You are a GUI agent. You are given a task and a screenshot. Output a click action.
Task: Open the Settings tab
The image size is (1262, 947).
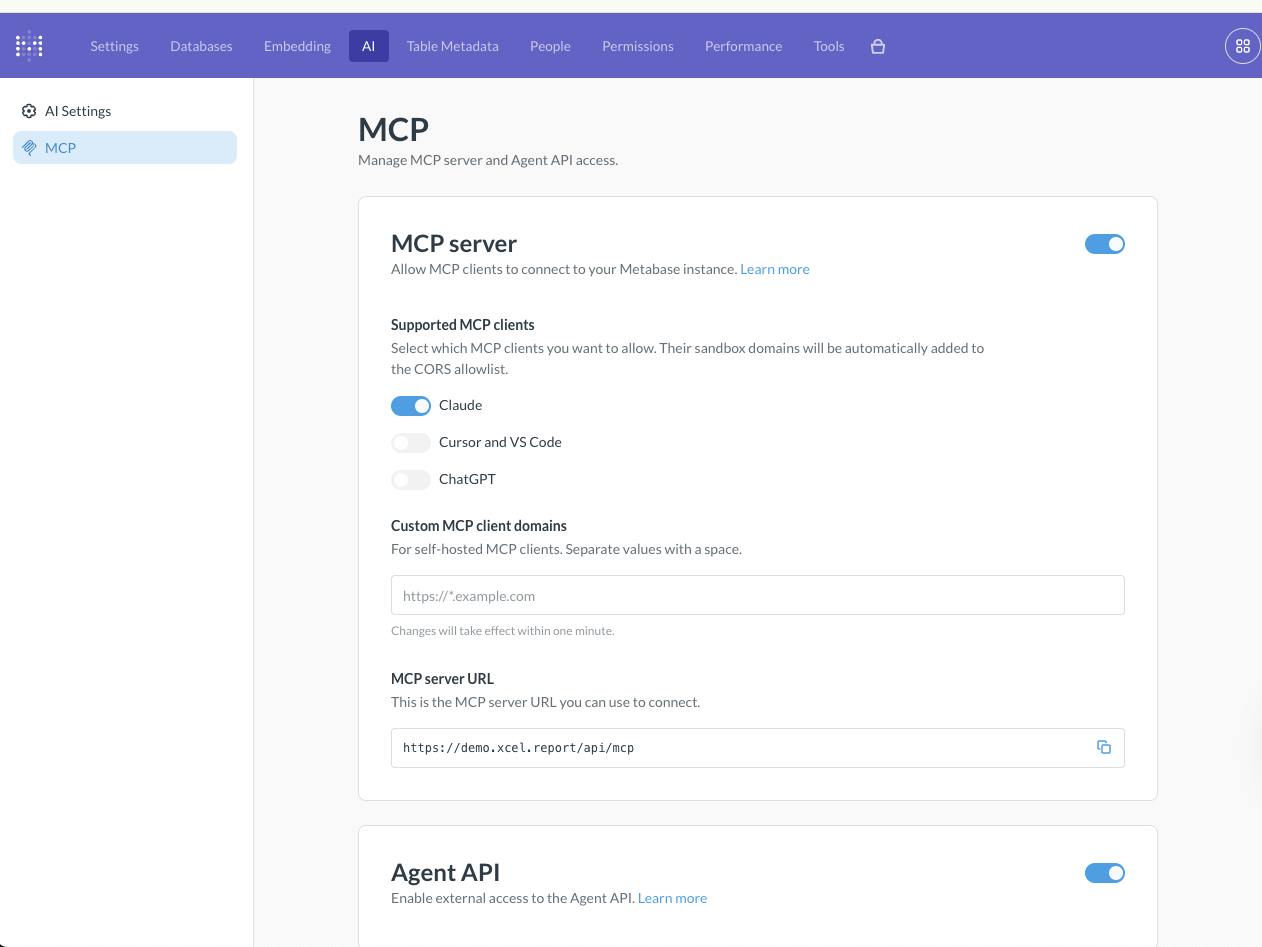coord(115,46)
